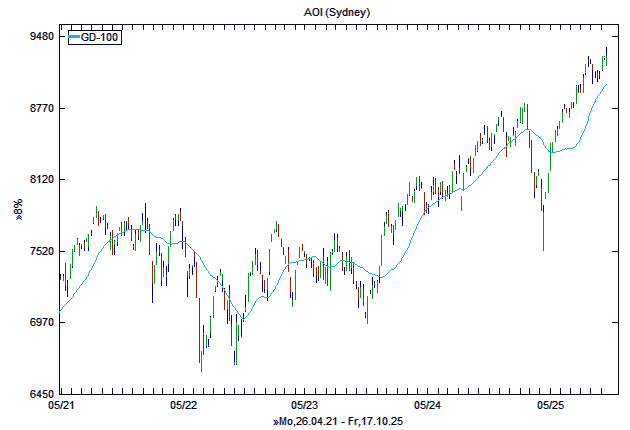Screen dimensions: 630x430
Task: Open the »8% scale setting on left axis
Action: 18,209
